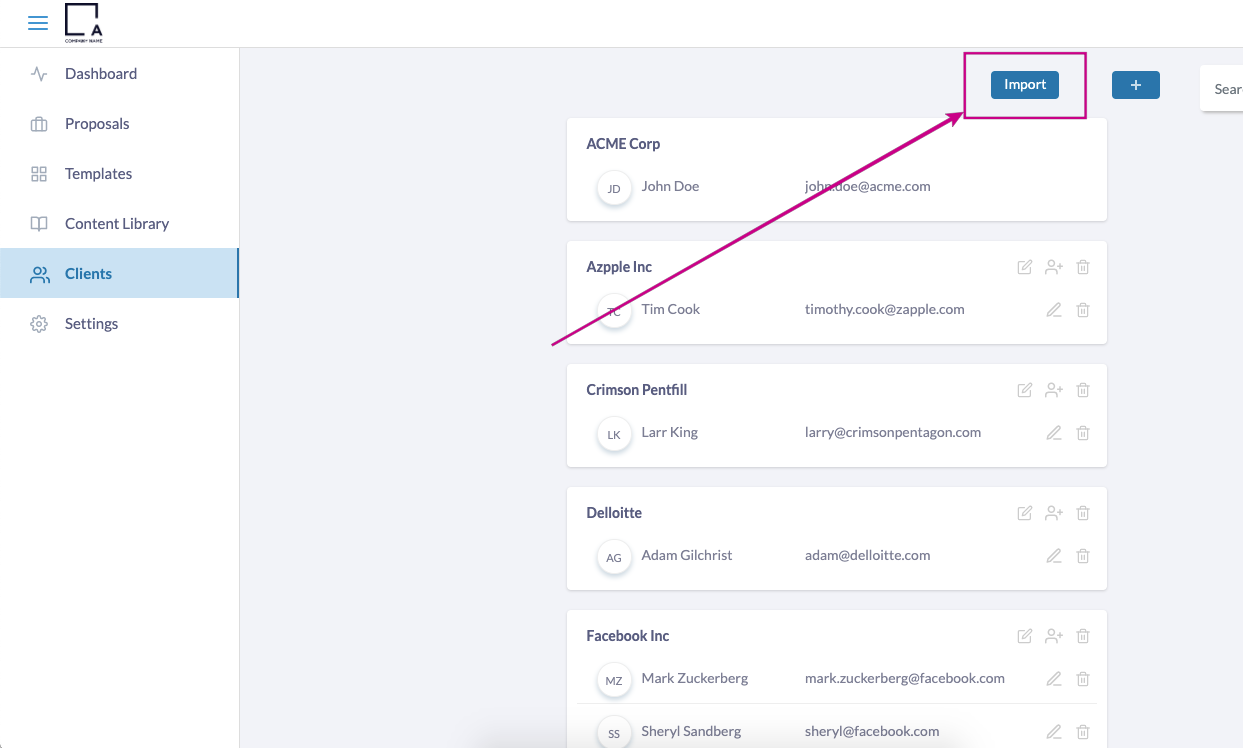1243x748 pixels.
Task: Click the ACME Corp company name
Action: (623, 144)
